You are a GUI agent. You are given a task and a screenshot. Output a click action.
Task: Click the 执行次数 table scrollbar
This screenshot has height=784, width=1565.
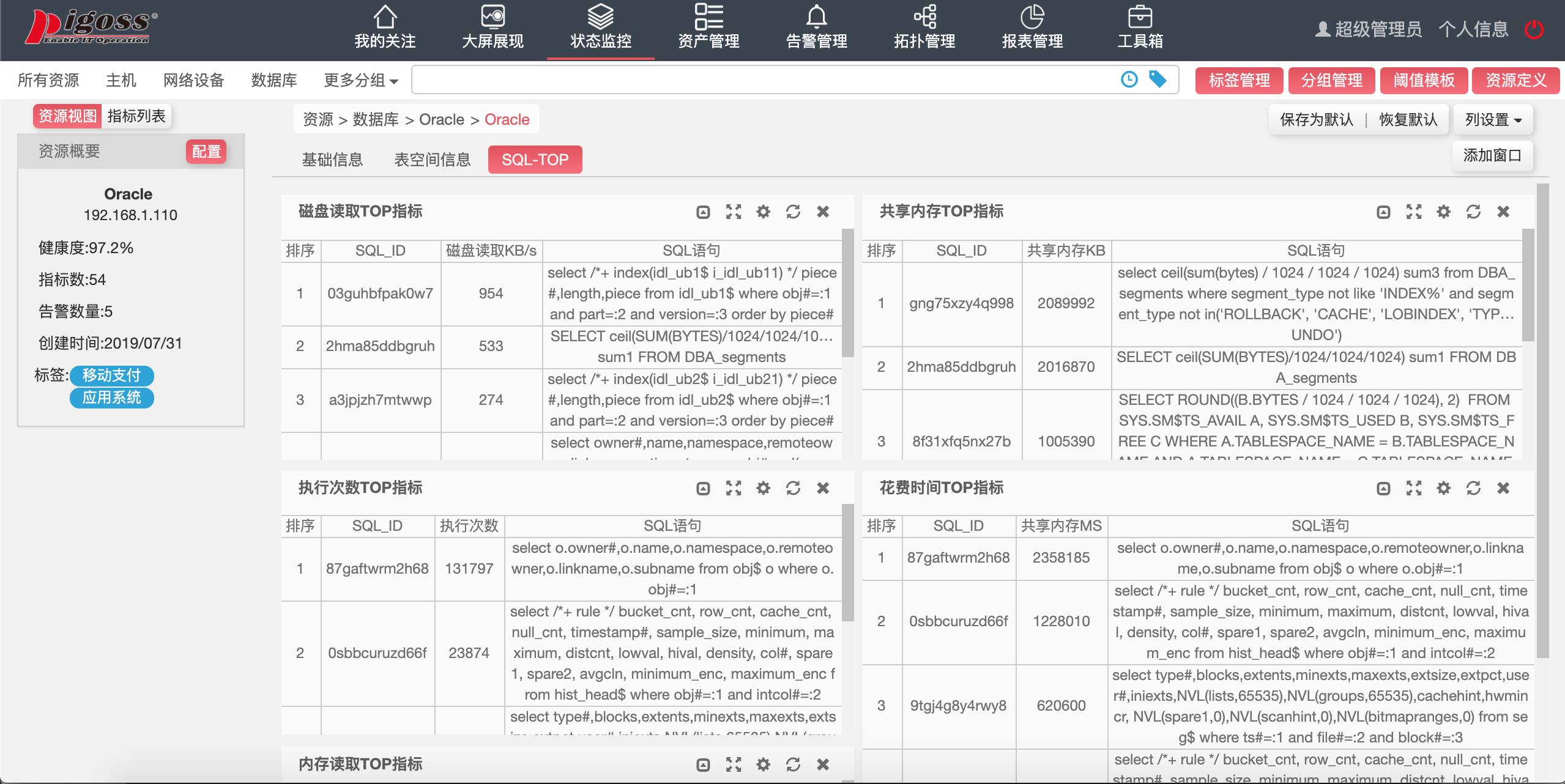847,563
